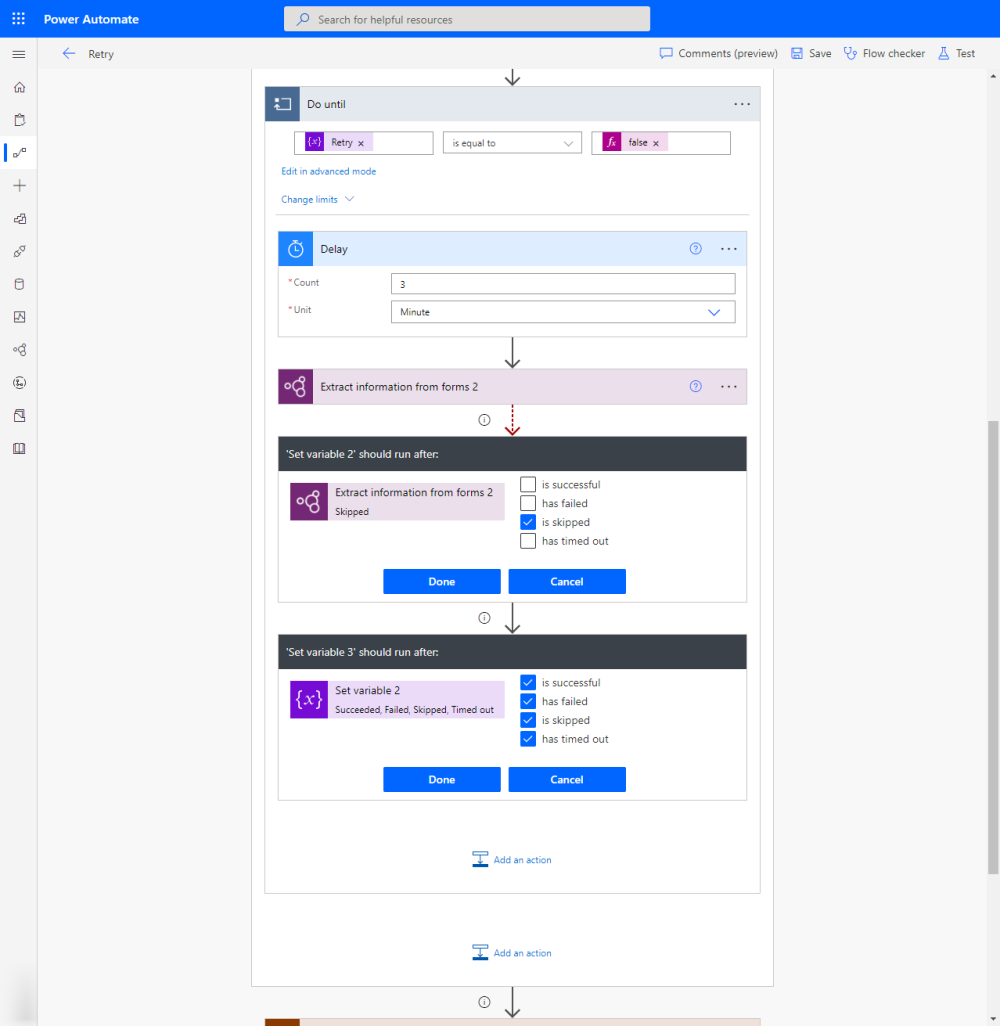
Task: Click Cancel in Set variable 3 panel
Action: point(567,779)
